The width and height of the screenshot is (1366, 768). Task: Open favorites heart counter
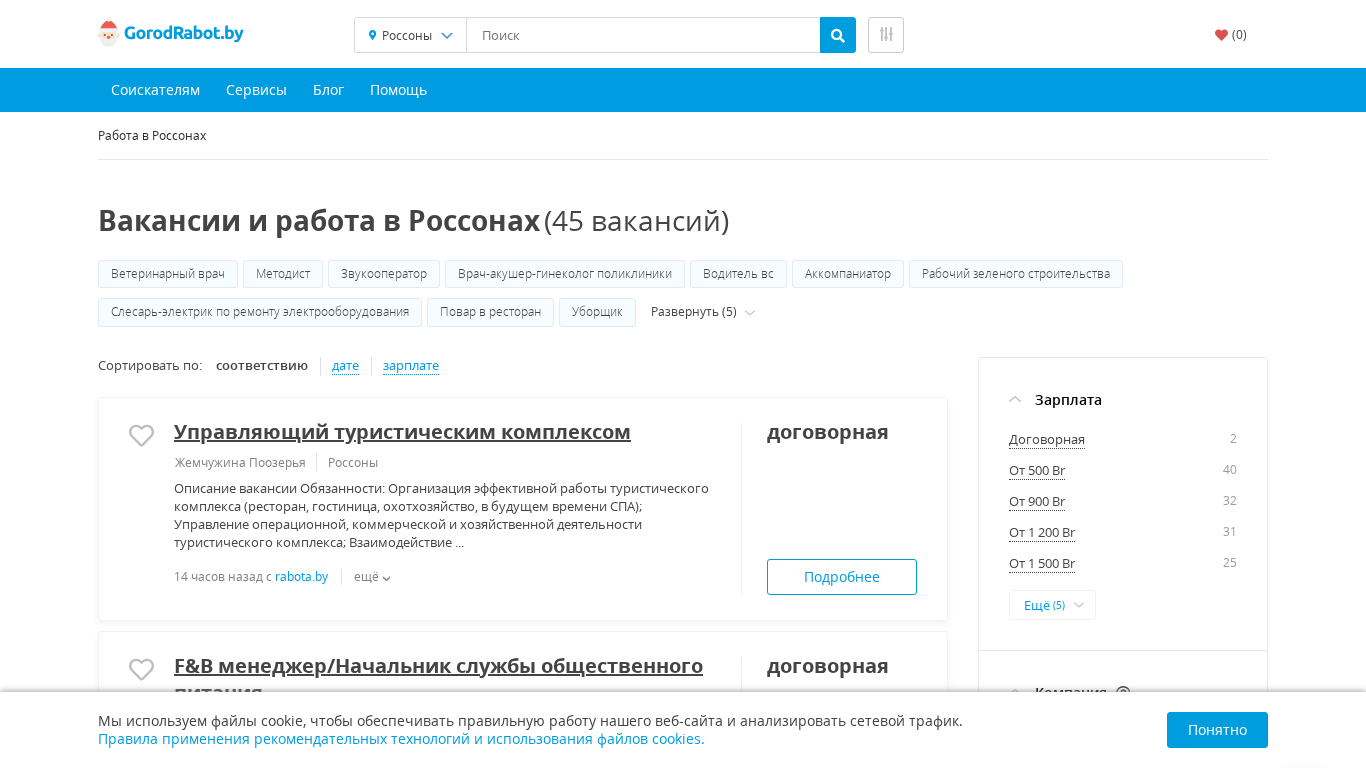coord(1231,35)
